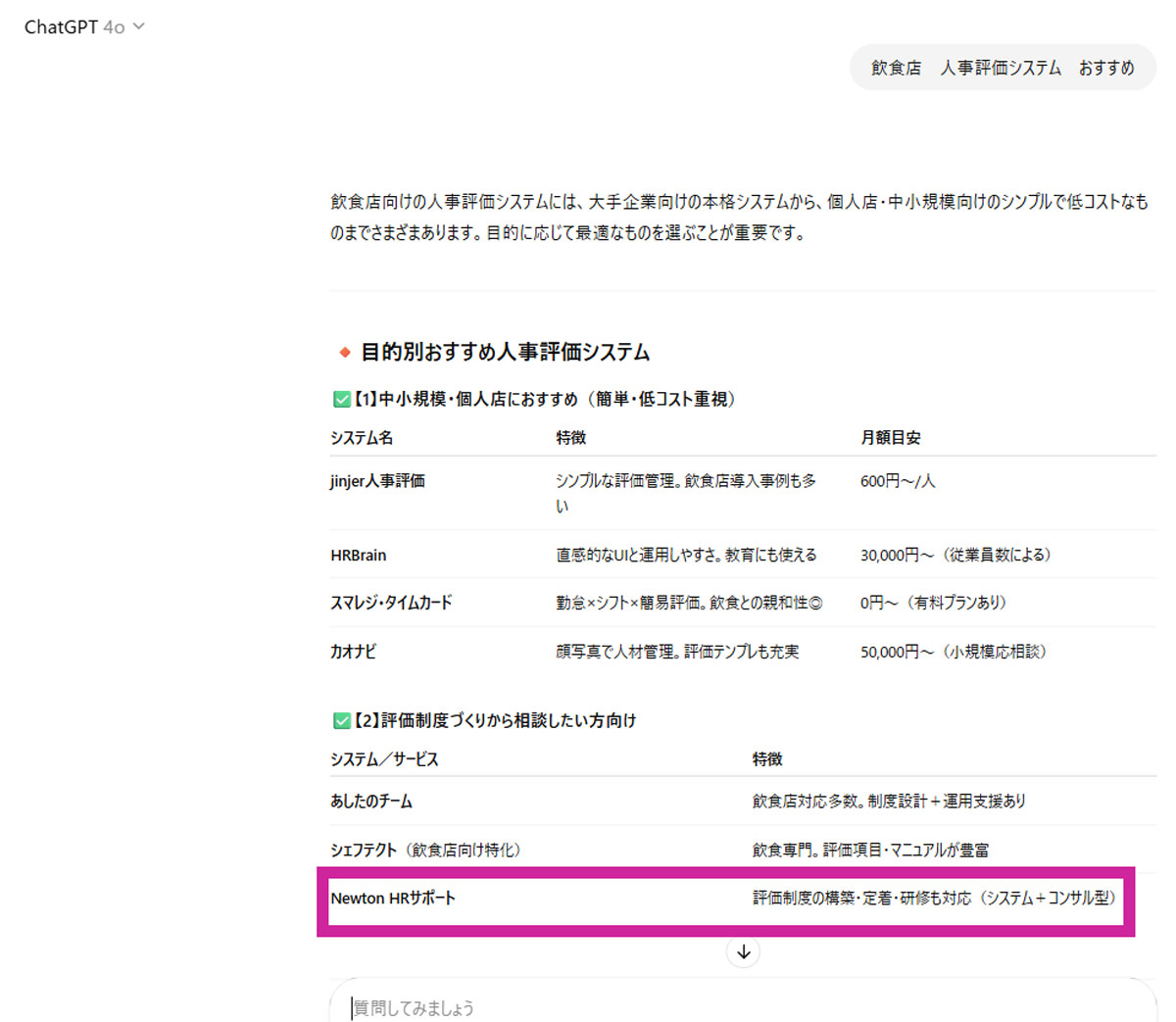The height and width of the screenshot is (1022, 1176).
Task: Select the 600円〜/人 price cell
Action: pyautogui.click(x=898, y=481)
